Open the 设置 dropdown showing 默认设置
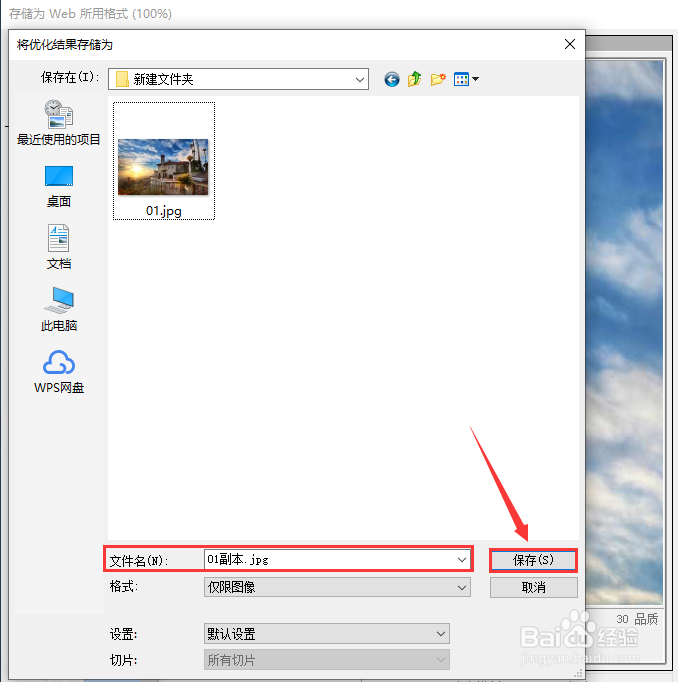678x682 pixels. point(327,634)
